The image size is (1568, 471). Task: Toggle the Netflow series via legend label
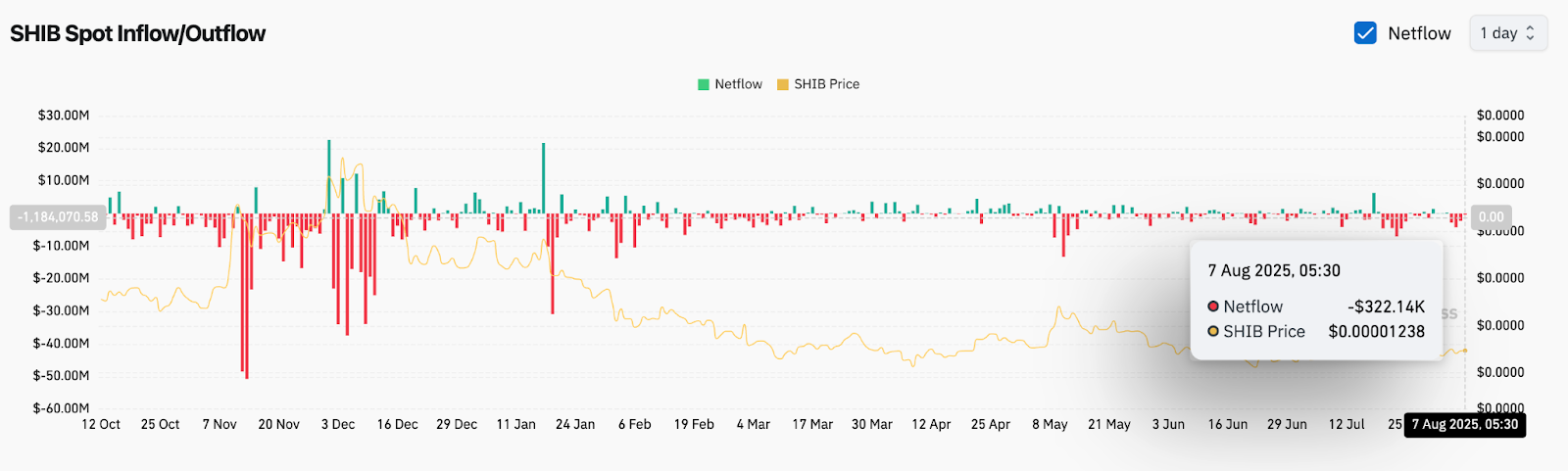click(x=738, y=84)
